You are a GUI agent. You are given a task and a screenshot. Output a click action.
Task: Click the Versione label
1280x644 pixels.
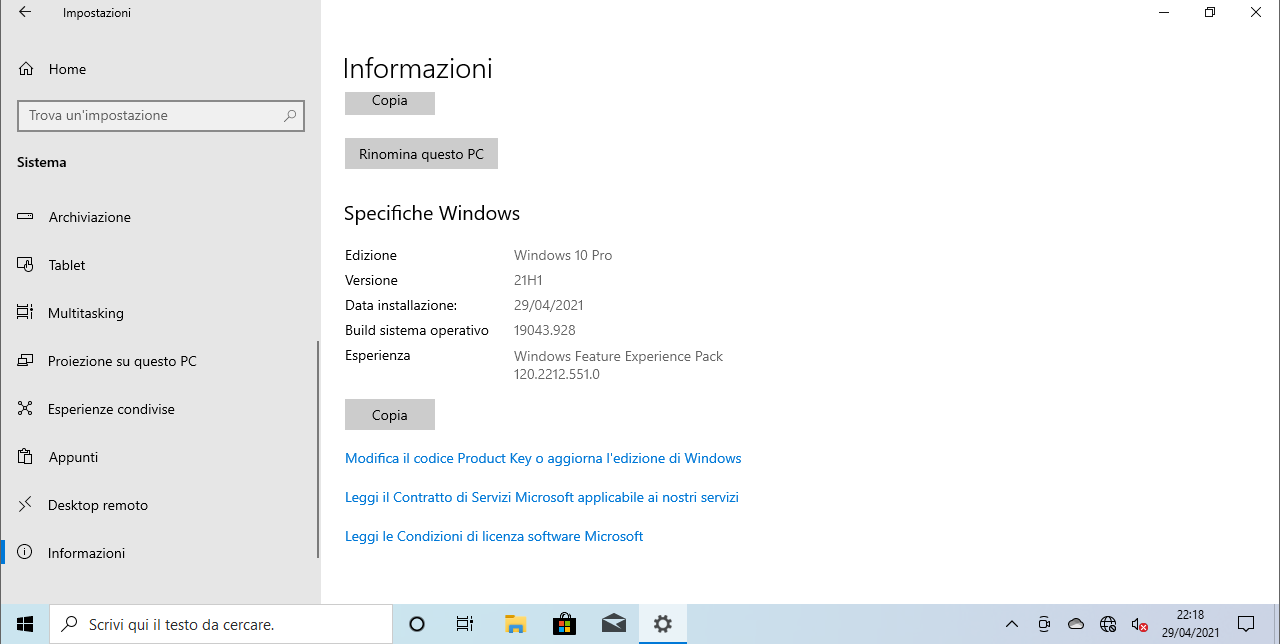(371, 280)
